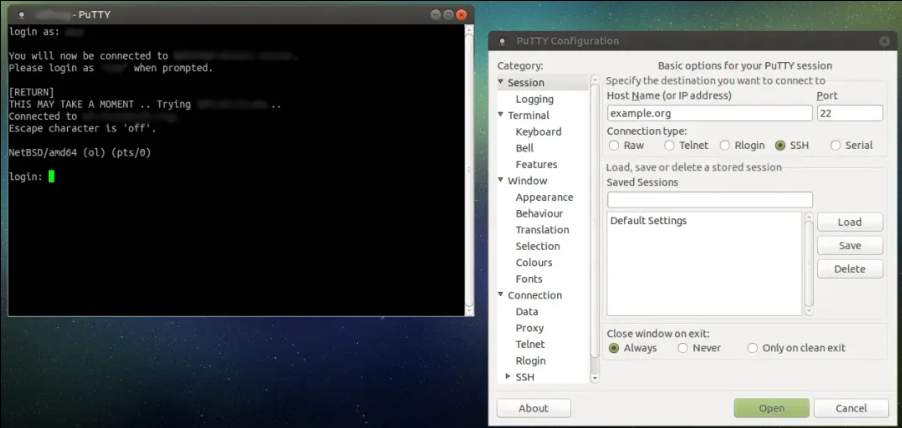This screenshot has width=902, height=428.
Task: Click the Delete session button
Action: point(850,269)
